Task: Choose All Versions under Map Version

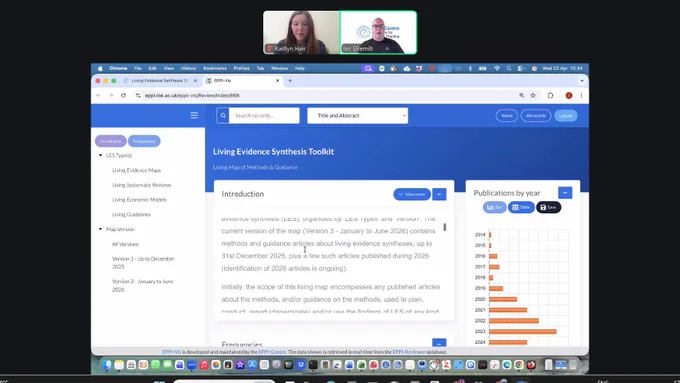Action: (x=125, y=244)
